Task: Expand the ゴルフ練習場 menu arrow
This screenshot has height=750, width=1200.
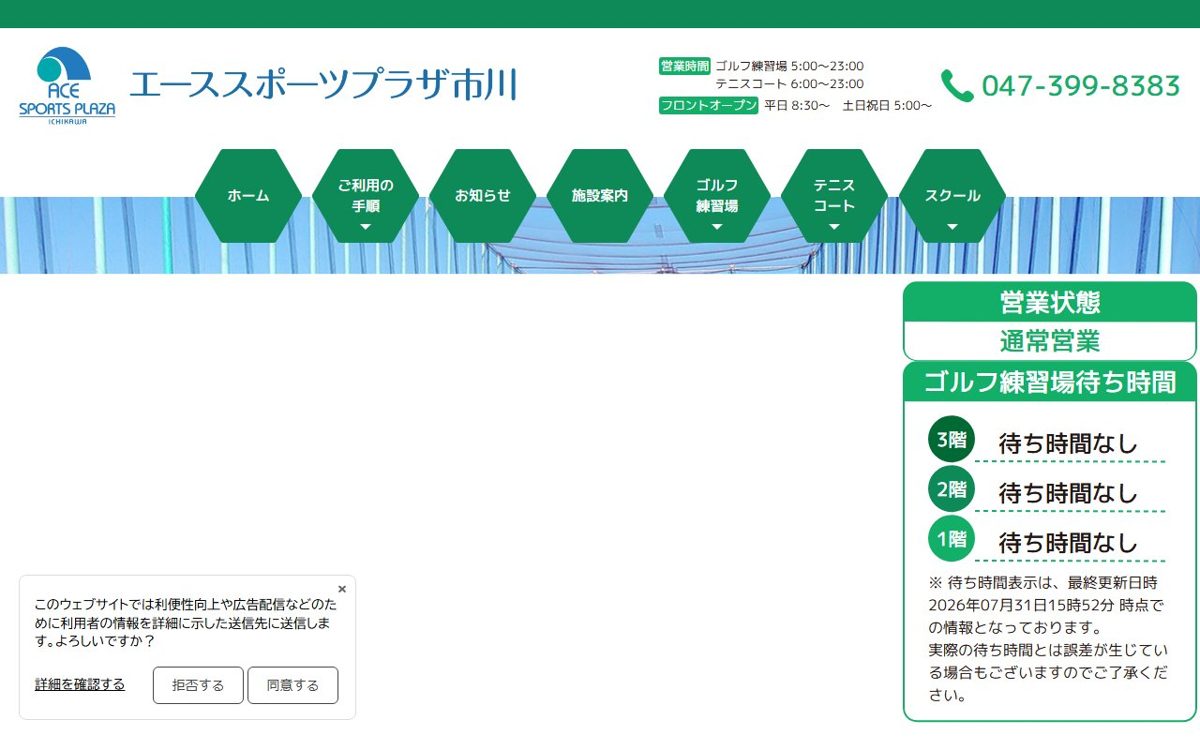Action: click(717, 227)
